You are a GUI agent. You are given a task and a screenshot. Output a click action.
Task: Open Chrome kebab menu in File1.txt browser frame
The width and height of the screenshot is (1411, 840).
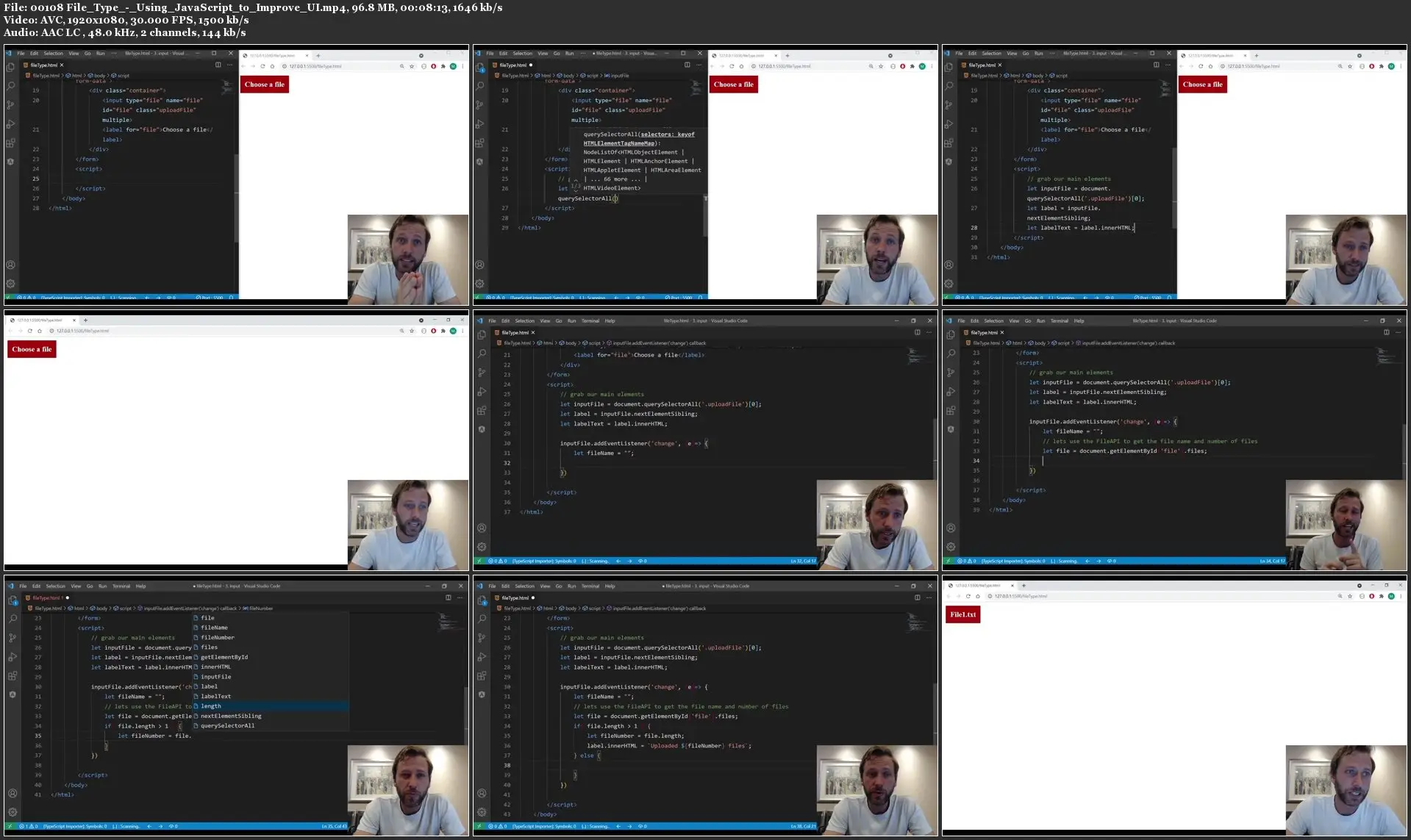coord(1401,596)
